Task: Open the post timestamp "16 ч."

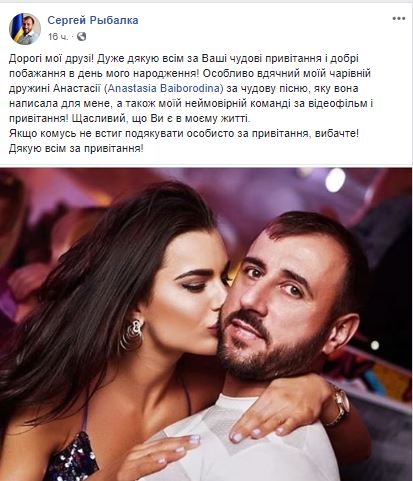Action: tap(58, 37)
